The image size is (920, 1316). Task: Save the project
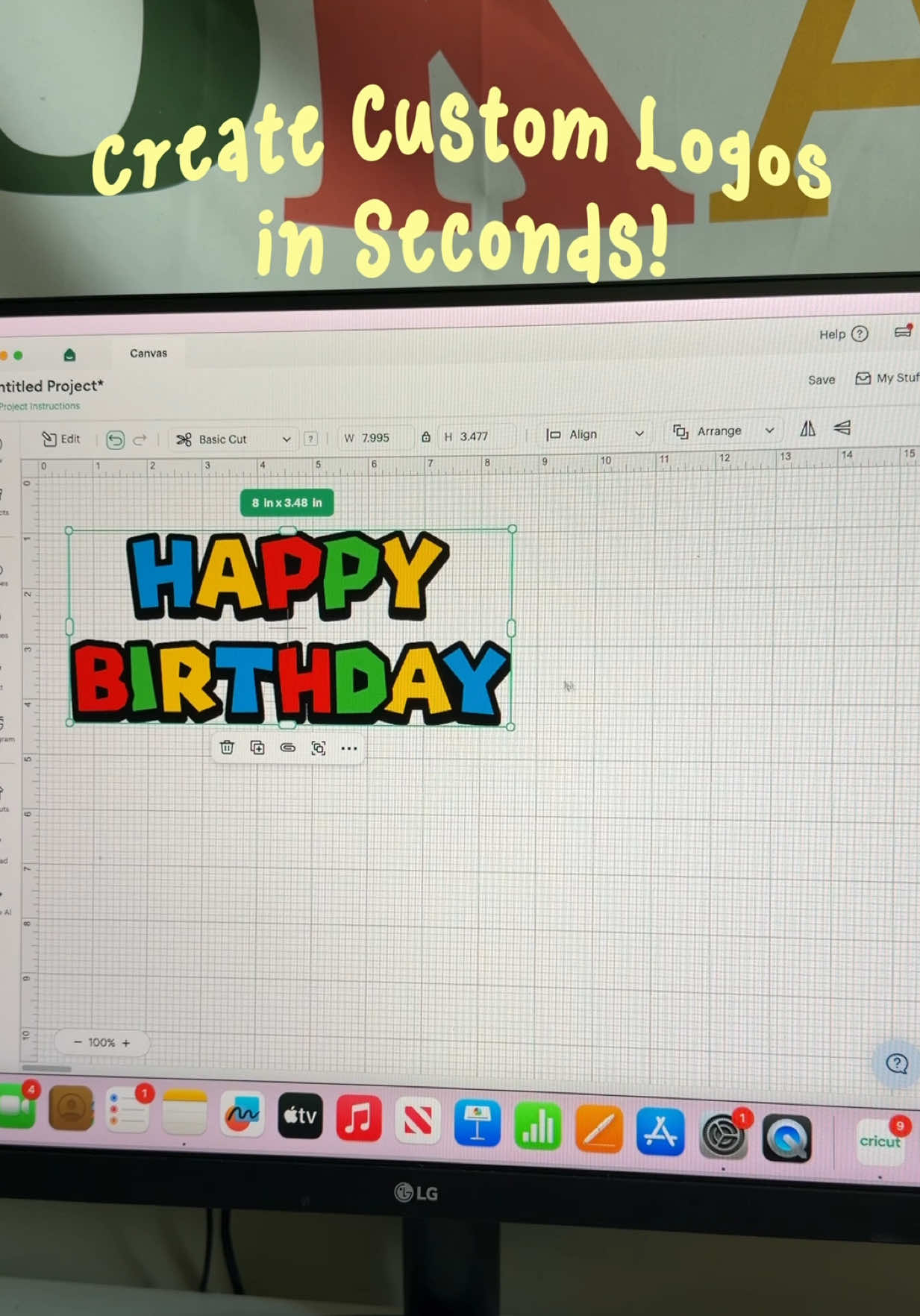pyautogui.click(x=822, y=380)
